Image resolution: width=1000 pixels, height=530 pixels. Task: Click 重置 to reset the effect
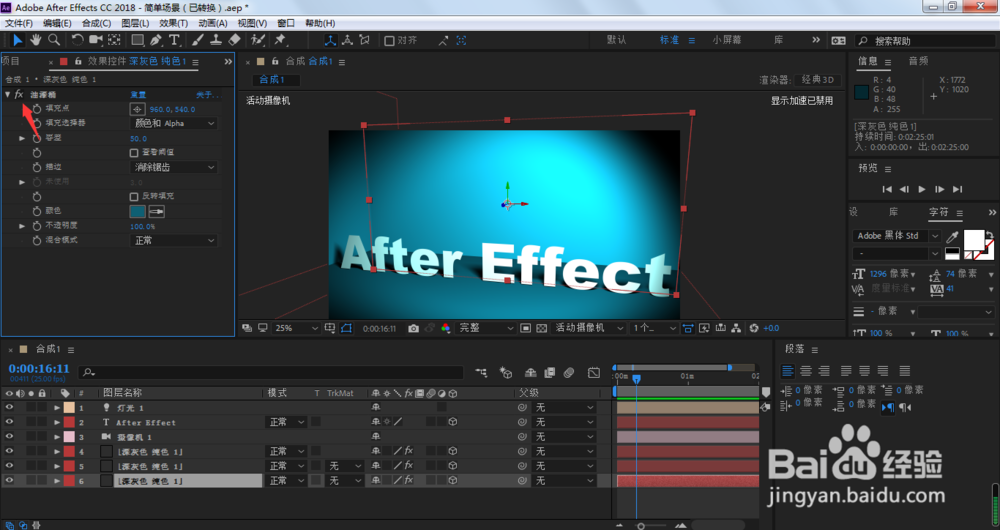click(x=138, y=95)
